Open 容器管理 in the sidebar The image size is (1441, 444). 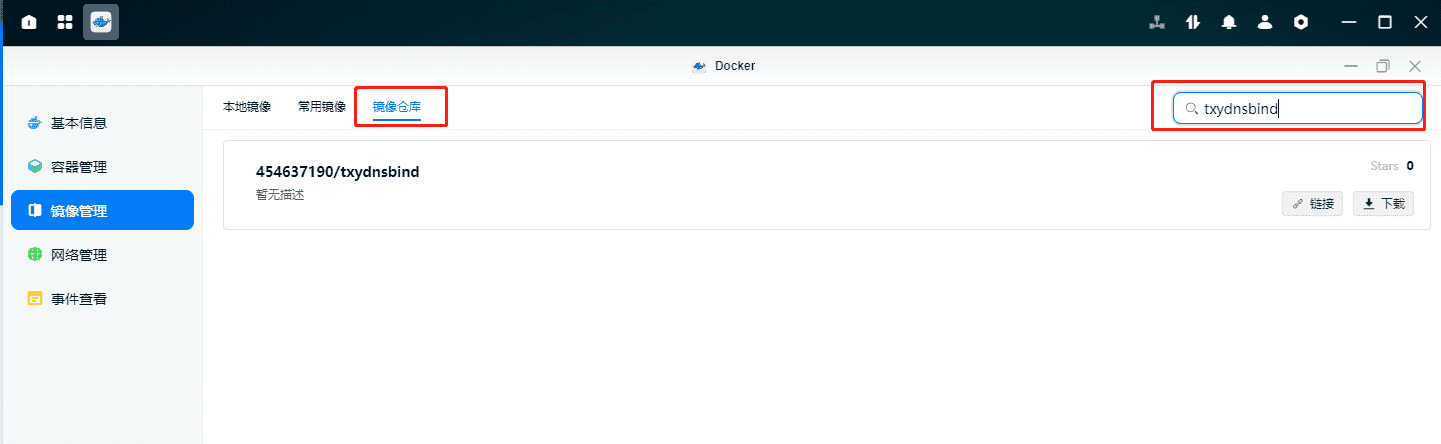(102, 167)
